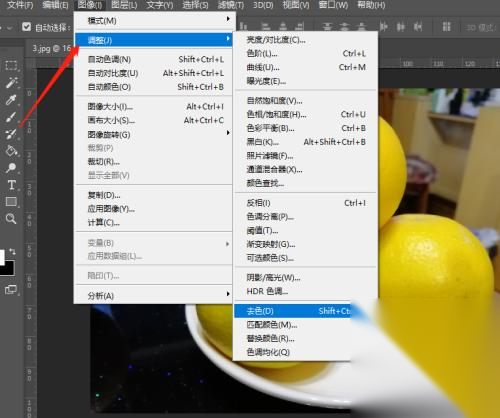Image resolution: width=500 pixels, height=418 pixels.
Task: Open the 文字(Y) menu
Action: point(160,5)
